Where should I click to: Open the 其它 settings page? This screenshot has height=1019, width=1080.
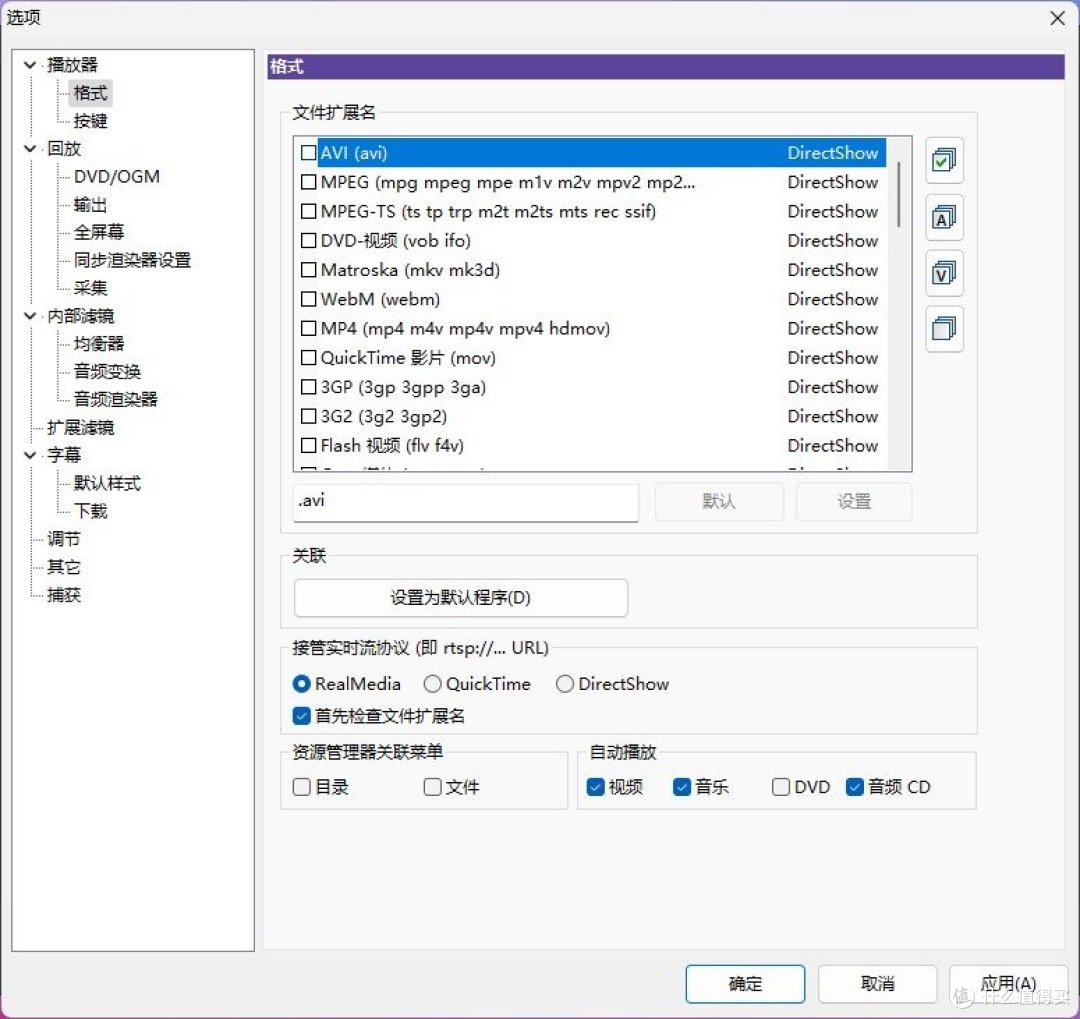63,567
